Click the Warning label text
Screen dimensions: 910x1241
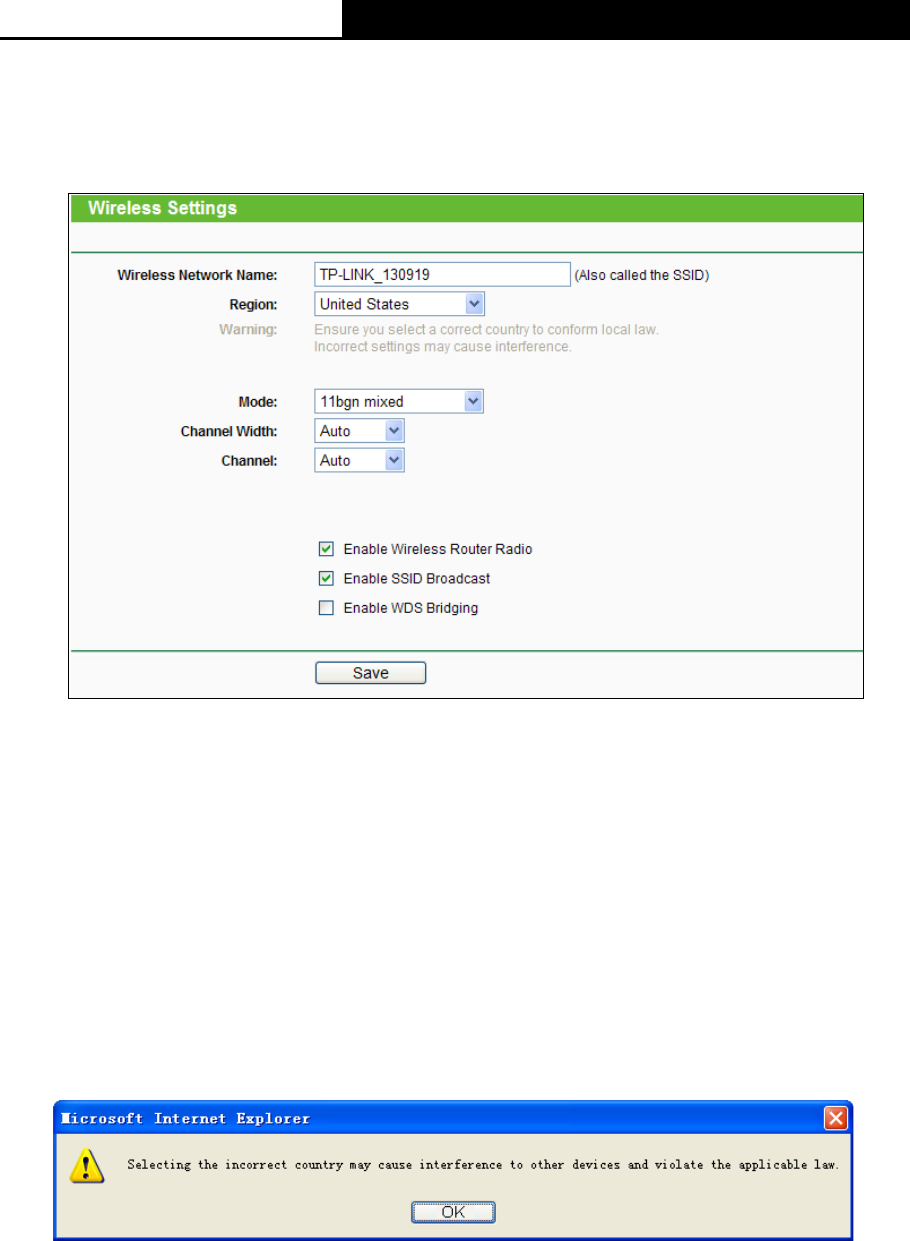[248, 329]
